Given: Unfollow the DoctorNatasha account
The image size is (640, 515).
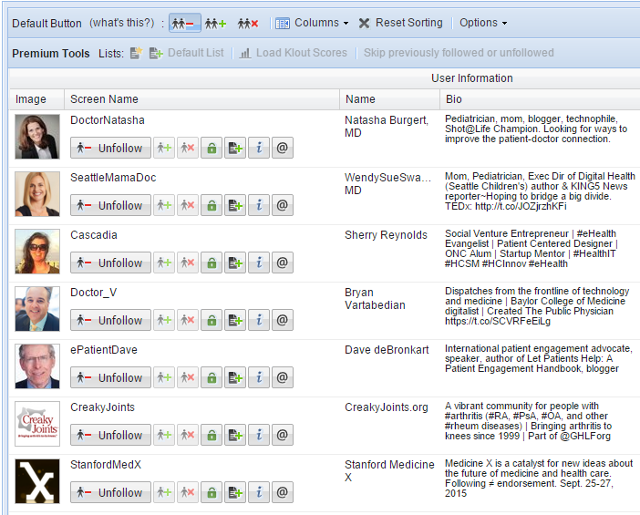Looking at the screenshot, I should [x=110, y=148].
